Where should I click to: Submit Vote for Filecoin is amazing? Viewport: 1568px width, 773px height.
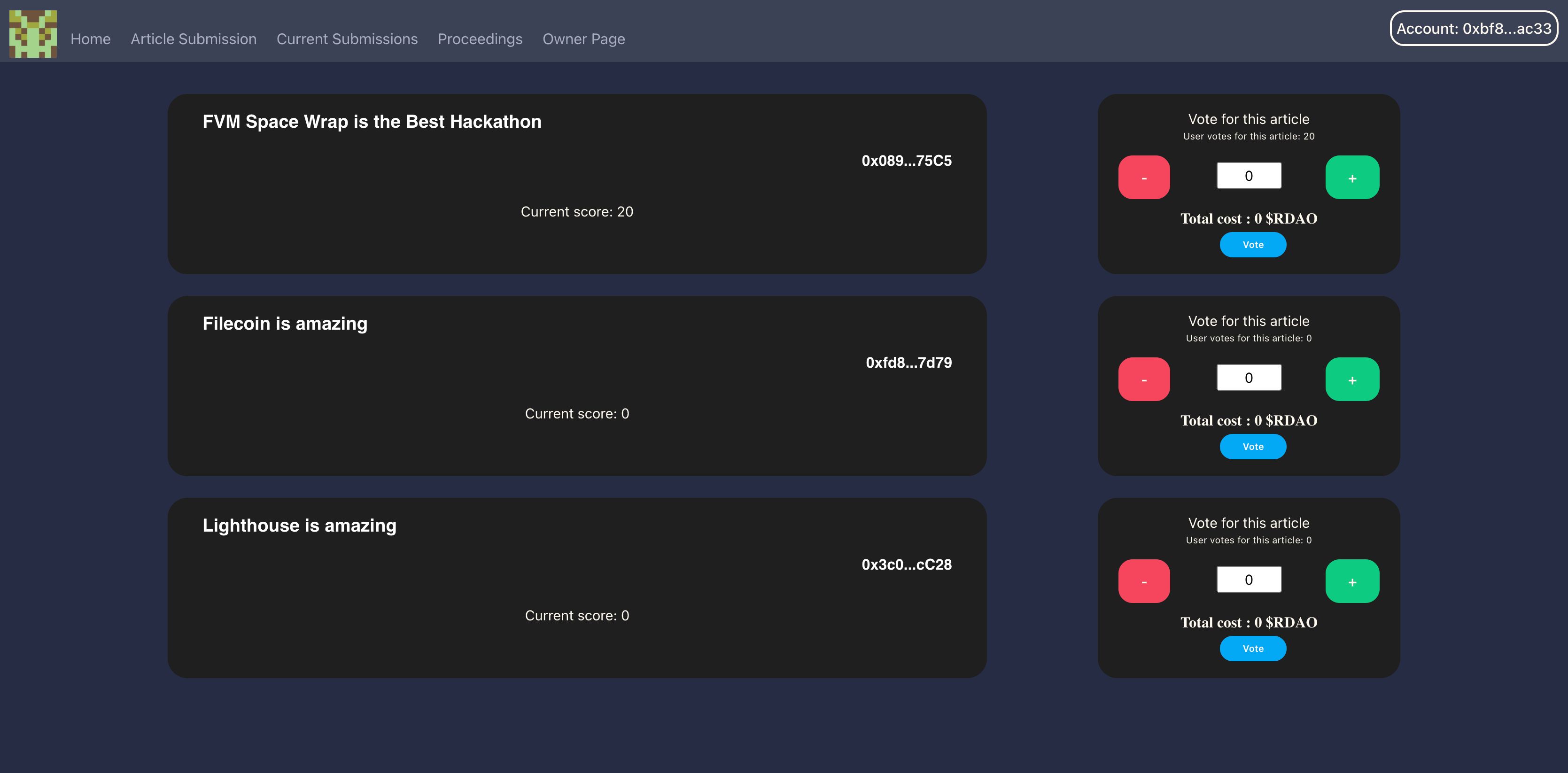pyautogui.click(x=1253, y=447)
